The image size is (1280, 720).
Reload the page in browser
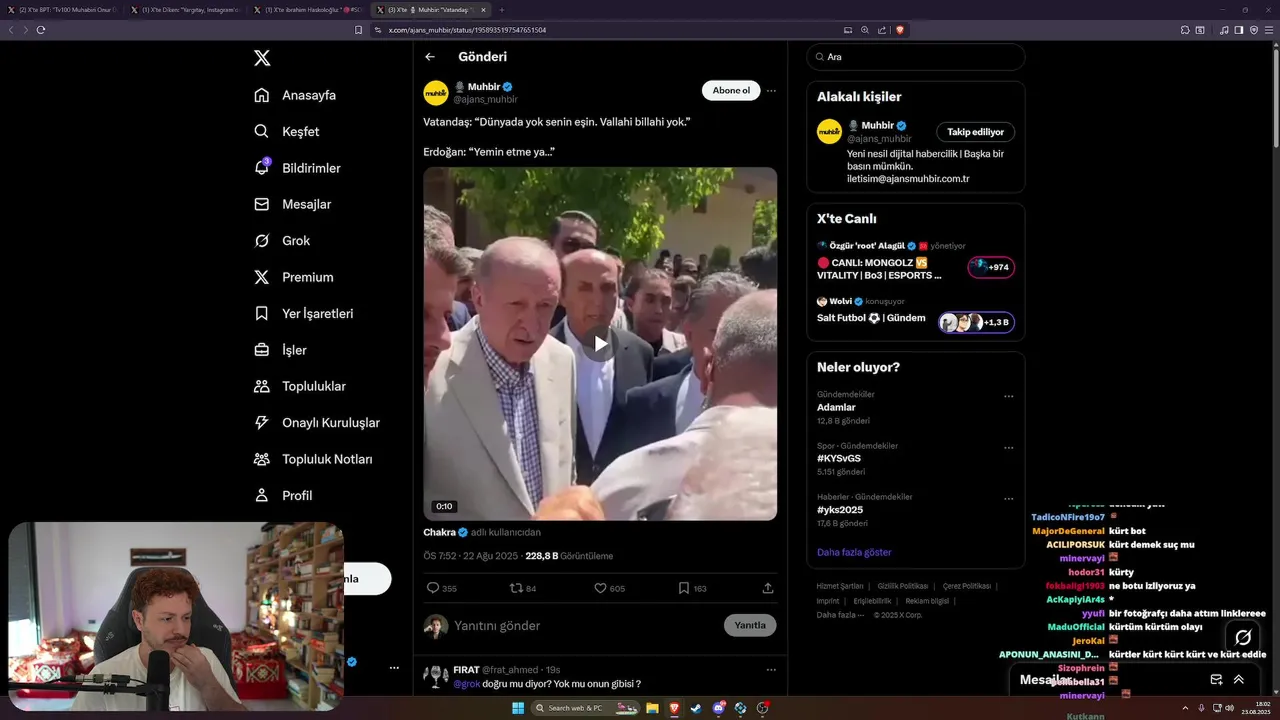coord(41,30)
